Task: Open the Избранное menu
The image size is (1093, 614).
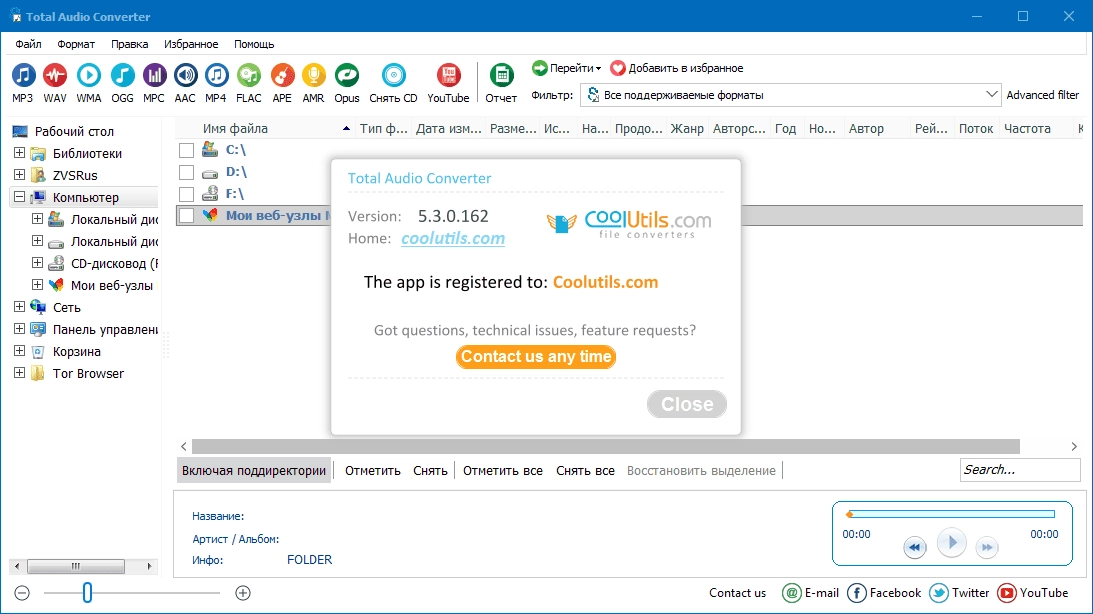Action: [191, 44]
